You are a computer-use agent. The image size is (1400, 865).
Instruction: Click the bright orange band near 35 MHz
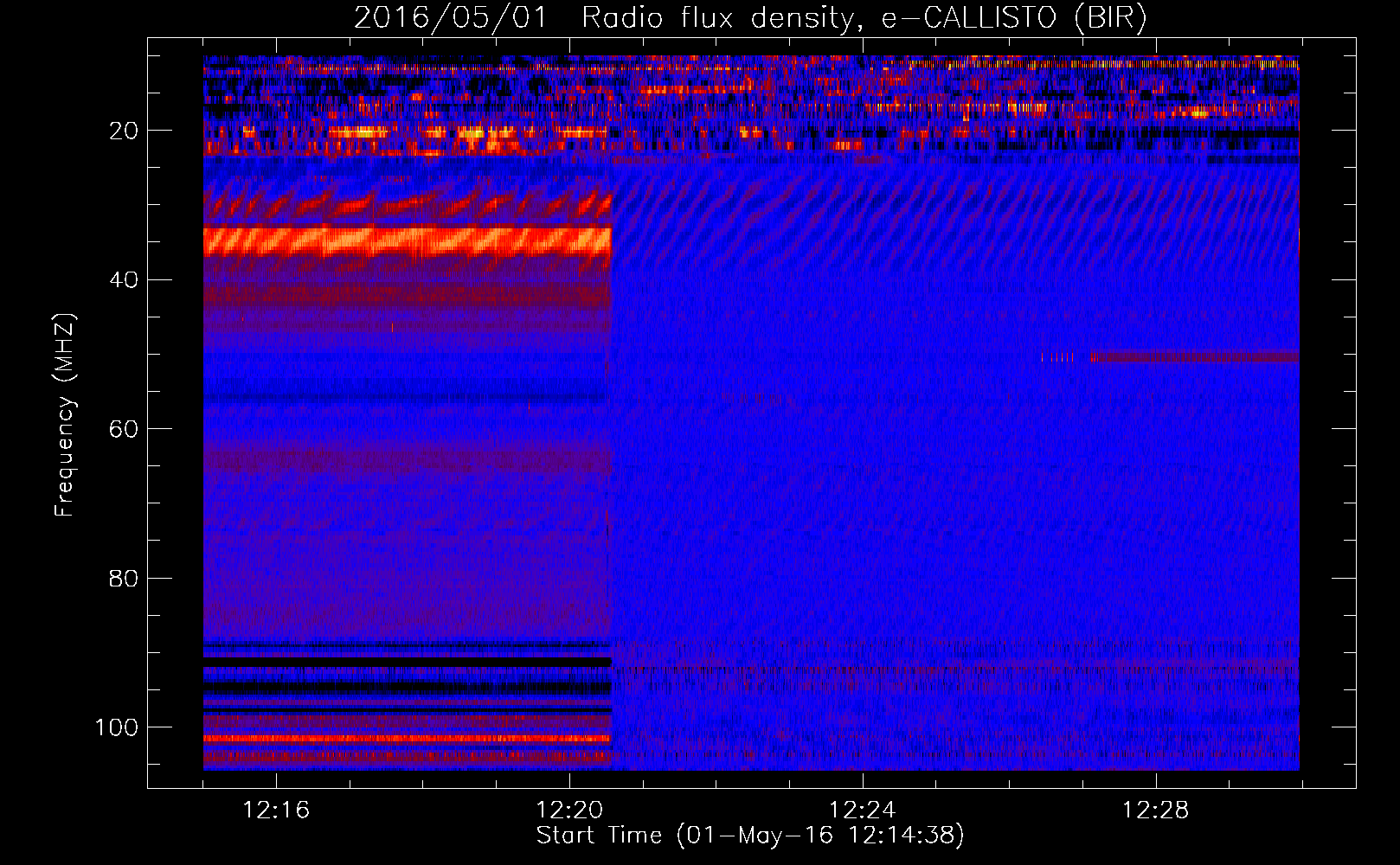(408, 241)
